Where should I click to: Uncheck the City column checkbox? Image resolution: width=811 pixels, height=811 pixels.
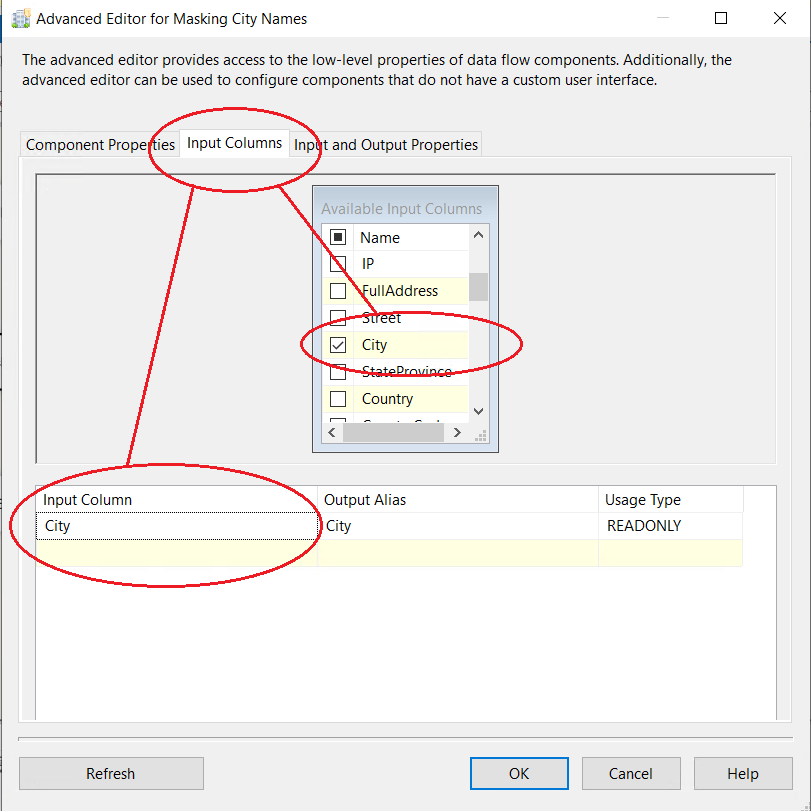click(338, 345)
